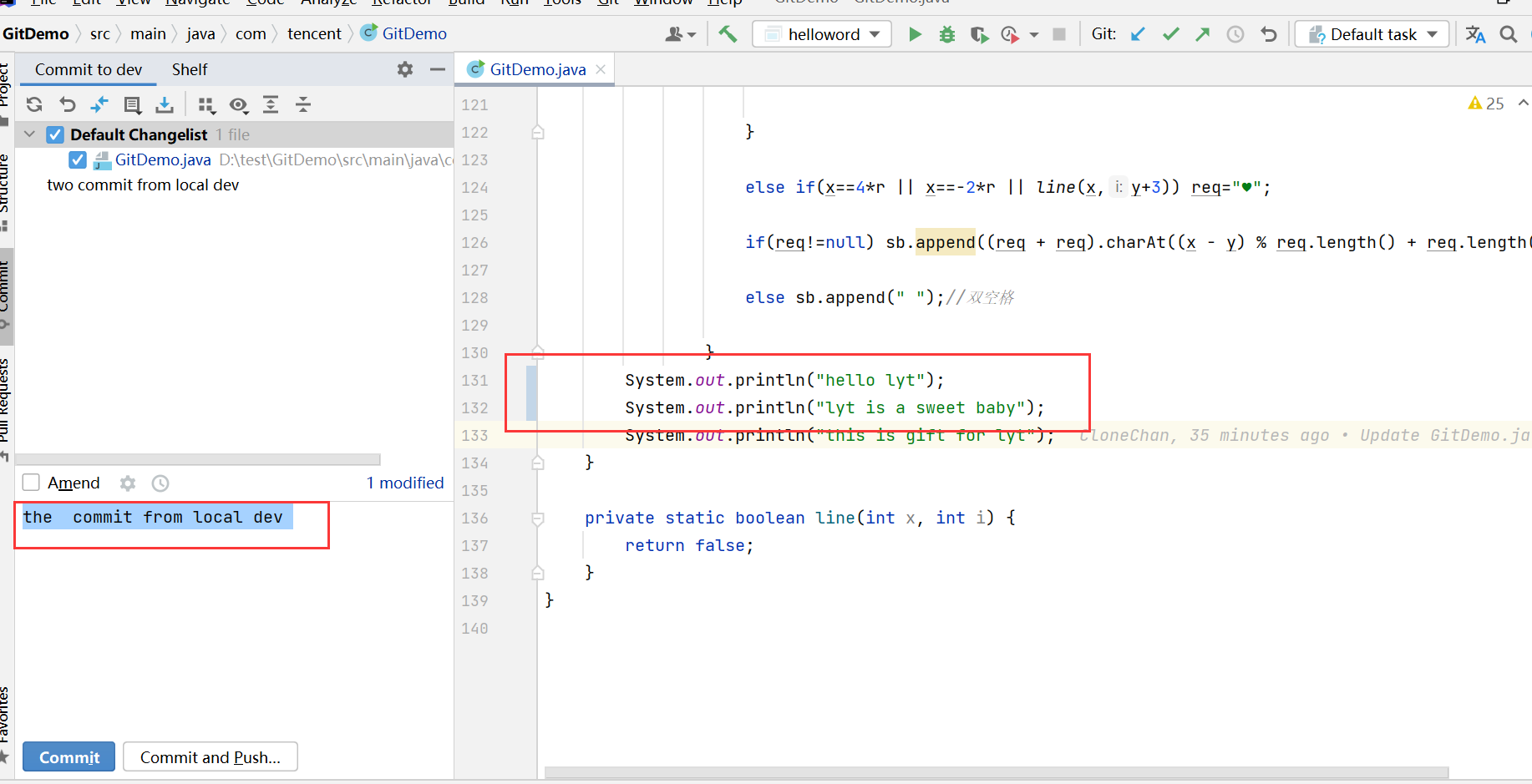Debug helloword with the bug icon
Viewport: 1532px width, 784px height.
[x=947, y=34]
